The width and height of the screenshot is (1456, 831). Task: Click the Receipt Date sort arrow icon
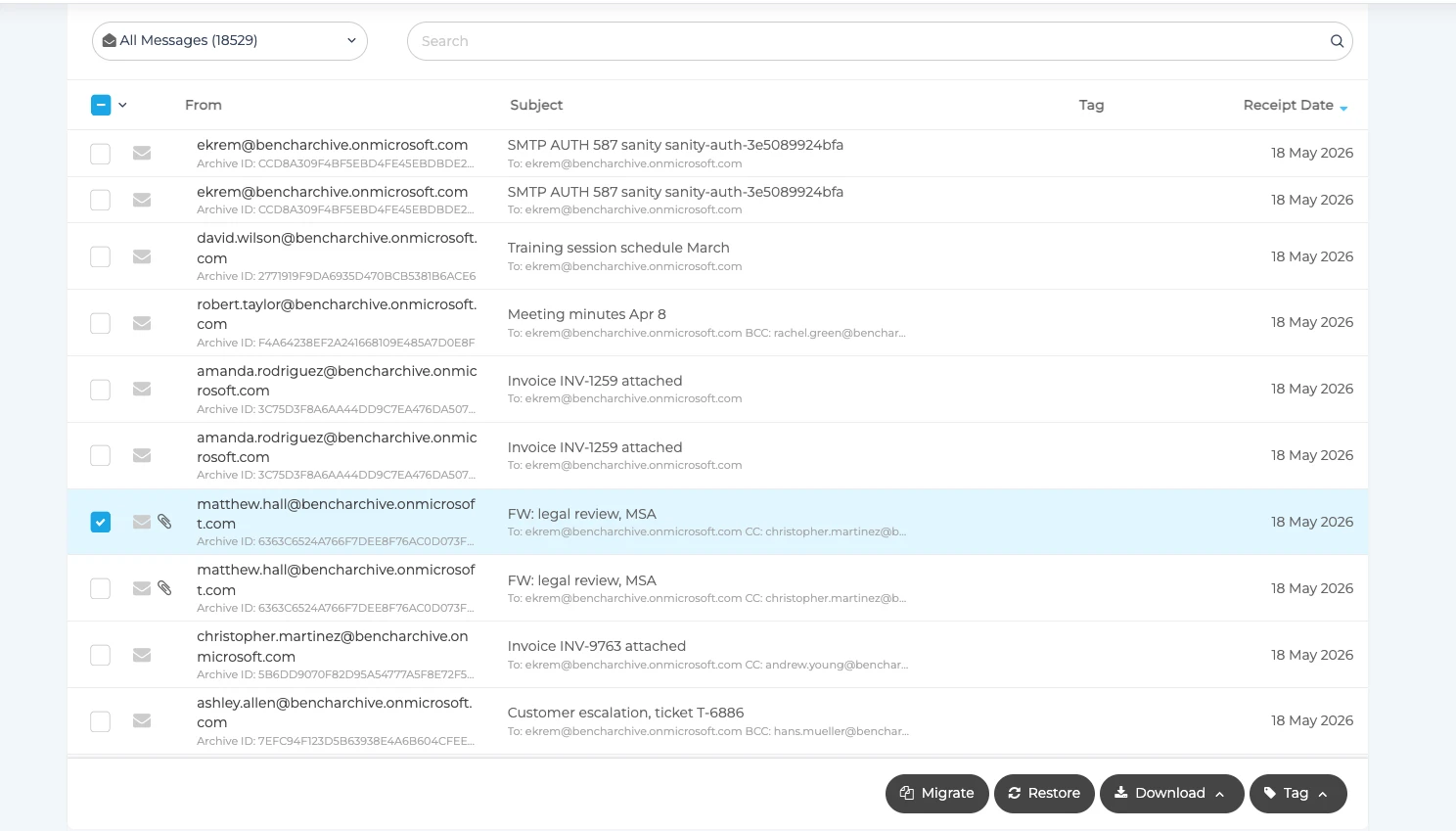click(1343, 108)
